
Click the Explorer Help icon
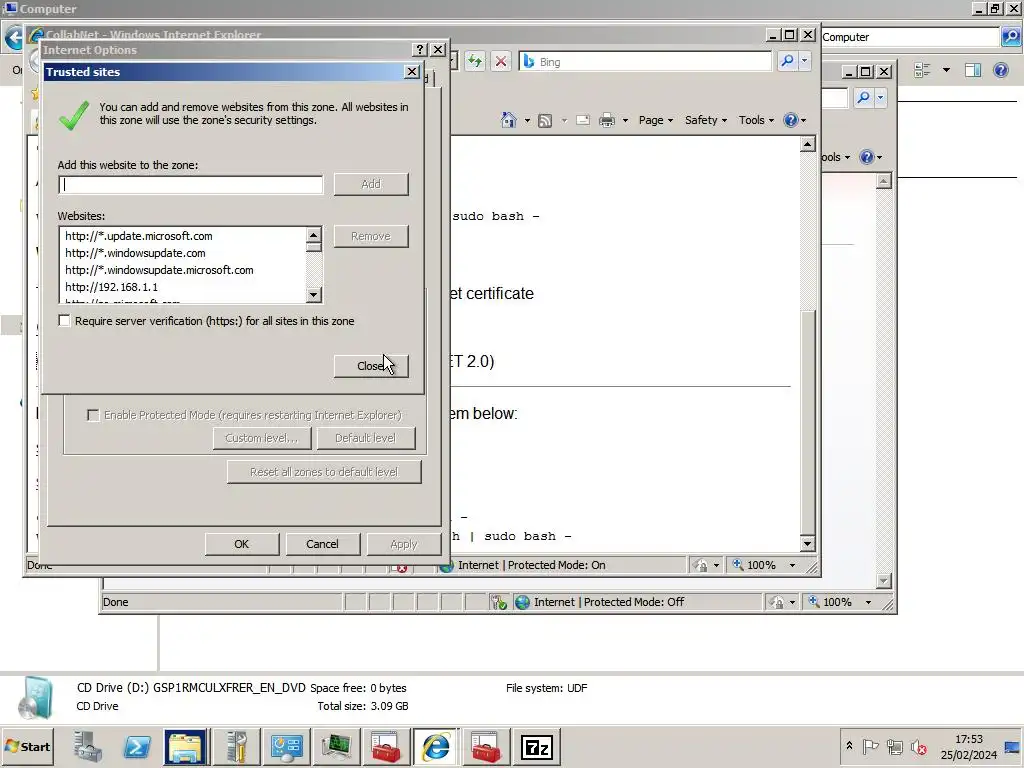click(1000, 70)
